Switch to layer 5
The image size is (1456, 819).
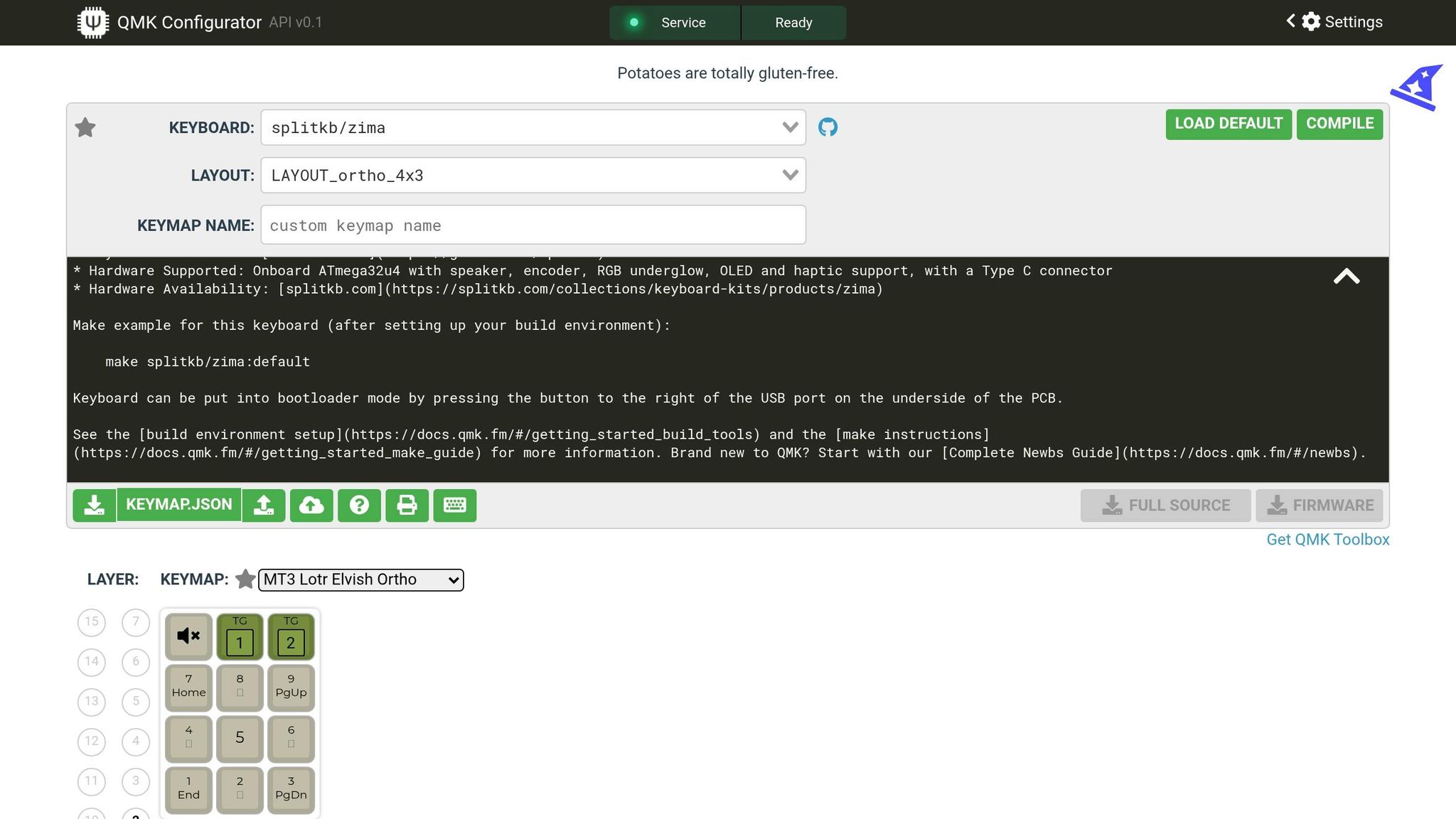pyautogui.click(x=136, y=702)
